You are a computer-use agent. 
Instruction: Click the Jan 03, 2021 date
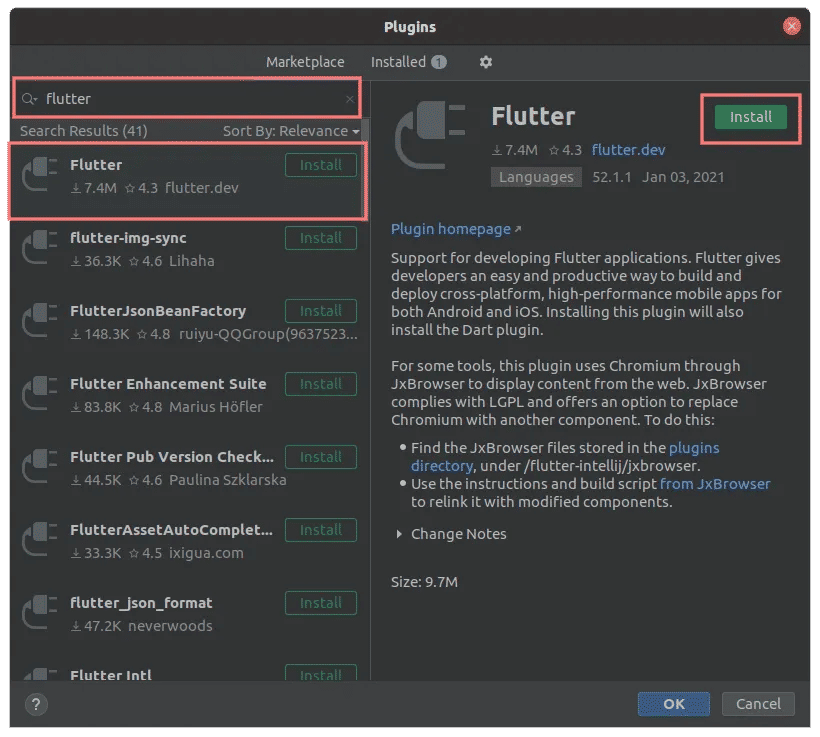[683, 177]
